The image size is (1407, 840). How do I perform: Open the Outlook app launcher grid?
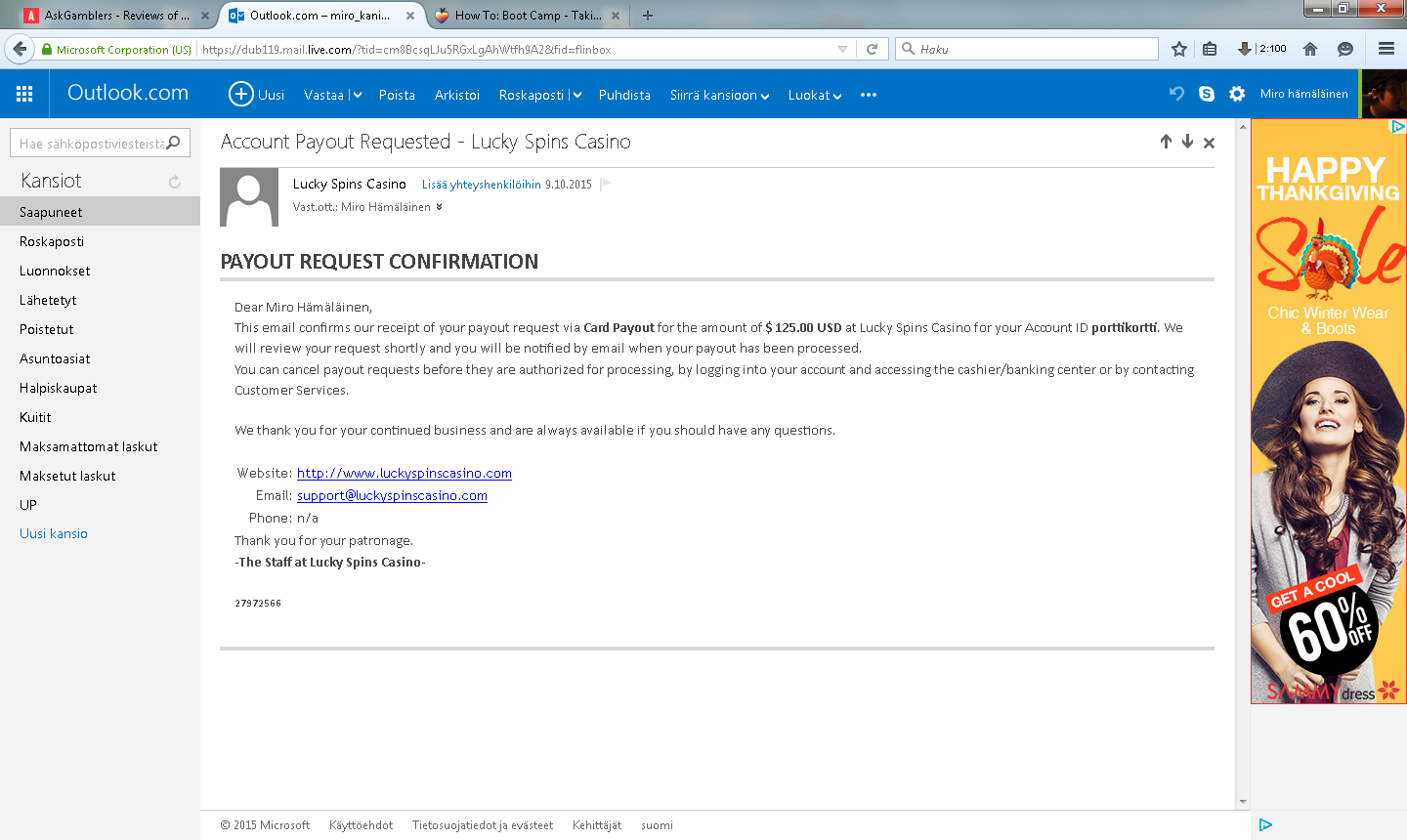(x=24, y=94)
